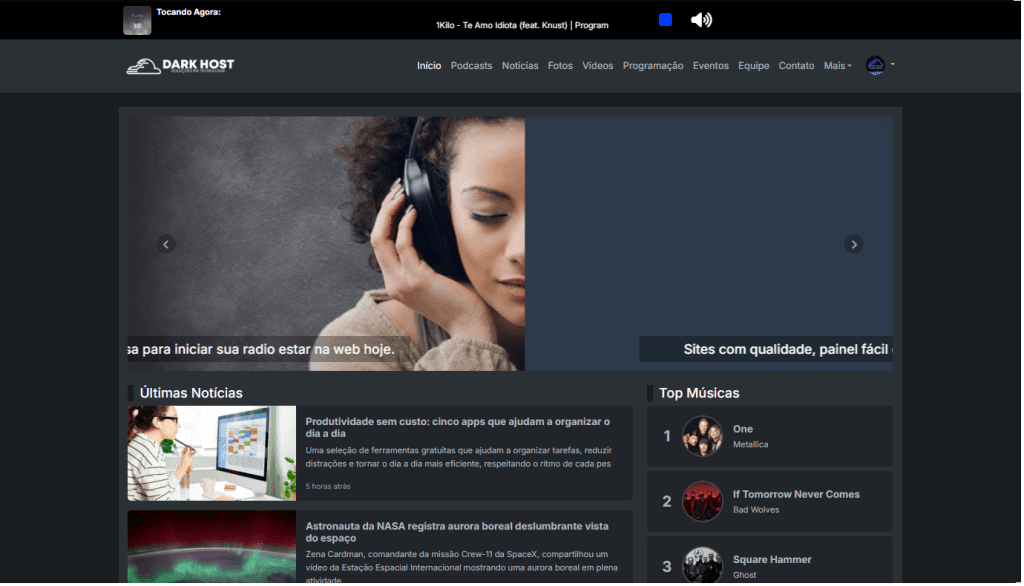Mute the player using the speaker icon

(701, 20)
